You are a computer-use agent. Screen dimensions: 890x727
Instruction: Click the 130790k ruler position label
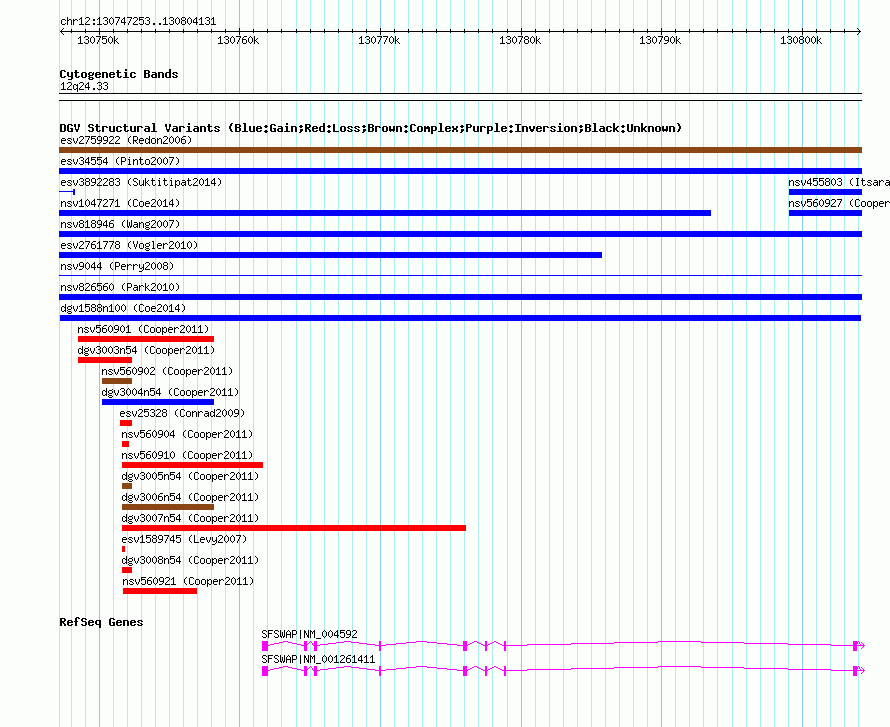pos(660,40)
